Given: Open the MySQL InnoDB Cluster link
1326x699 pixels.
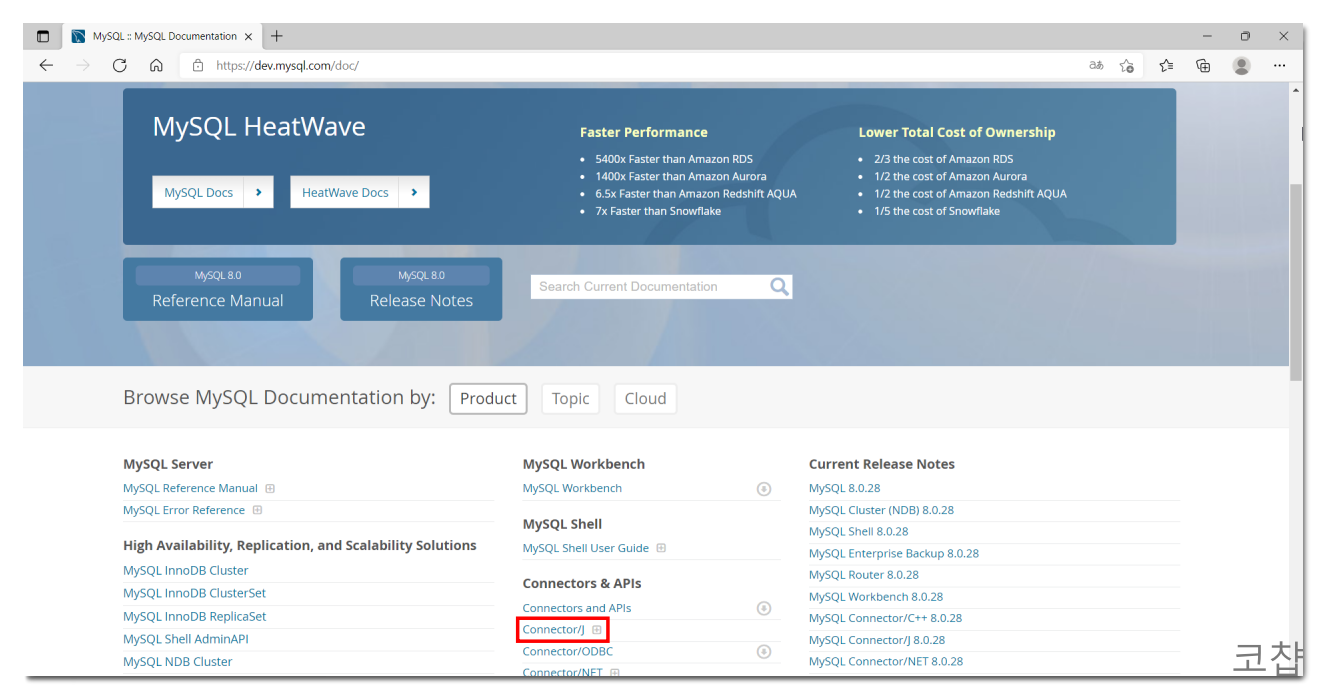Looking at the screenshot, I should coord(186,571).
